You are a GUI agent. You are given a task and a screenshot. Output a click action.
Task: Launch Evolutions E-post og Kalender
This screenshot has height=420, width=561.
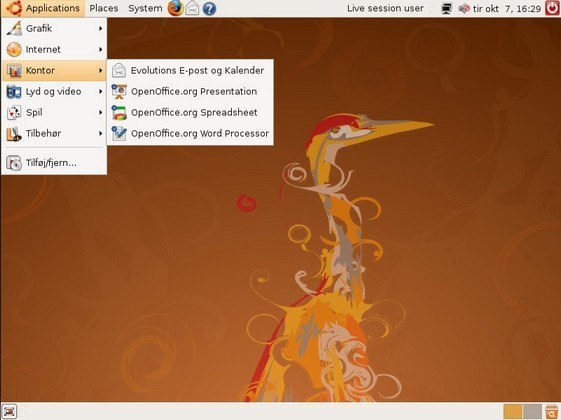coord(190,70)
